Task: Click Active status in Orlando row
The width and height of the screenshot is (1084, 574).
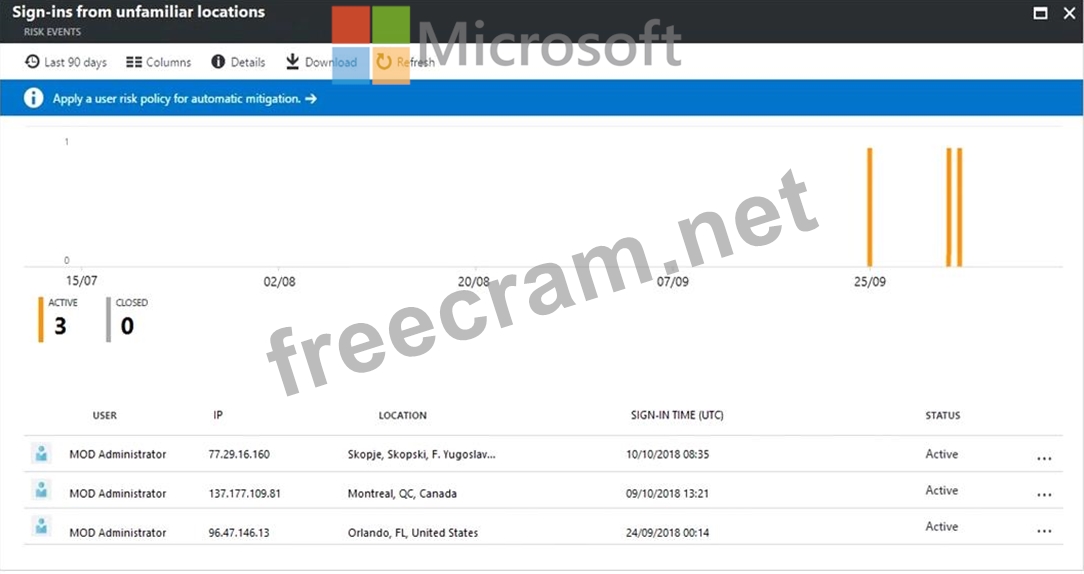Action: (942, 526)
